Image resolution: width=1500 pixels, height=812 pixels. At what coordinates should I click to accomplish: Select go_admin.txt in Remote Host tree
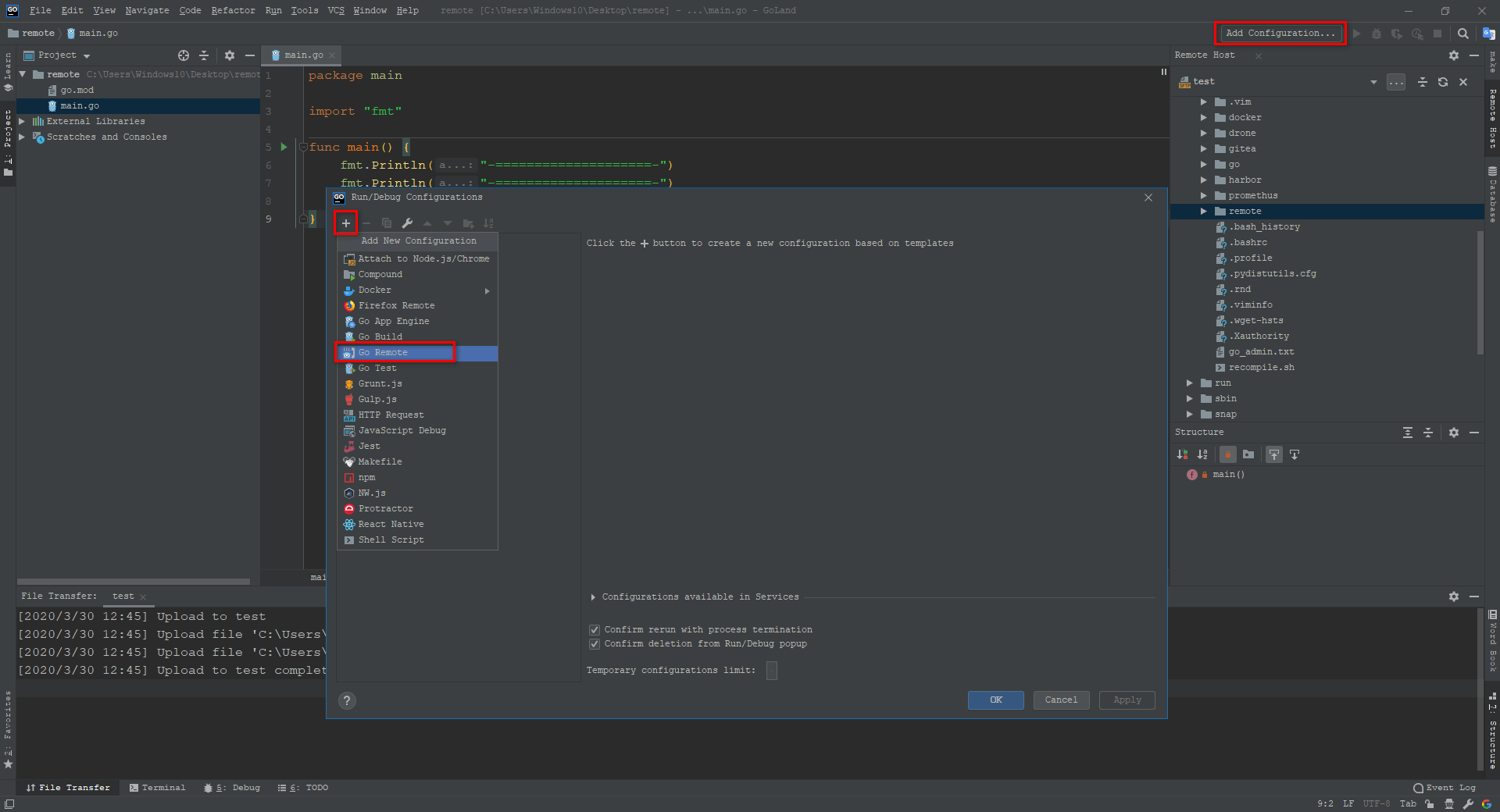pyautogui.click(x=1261, y=352)
